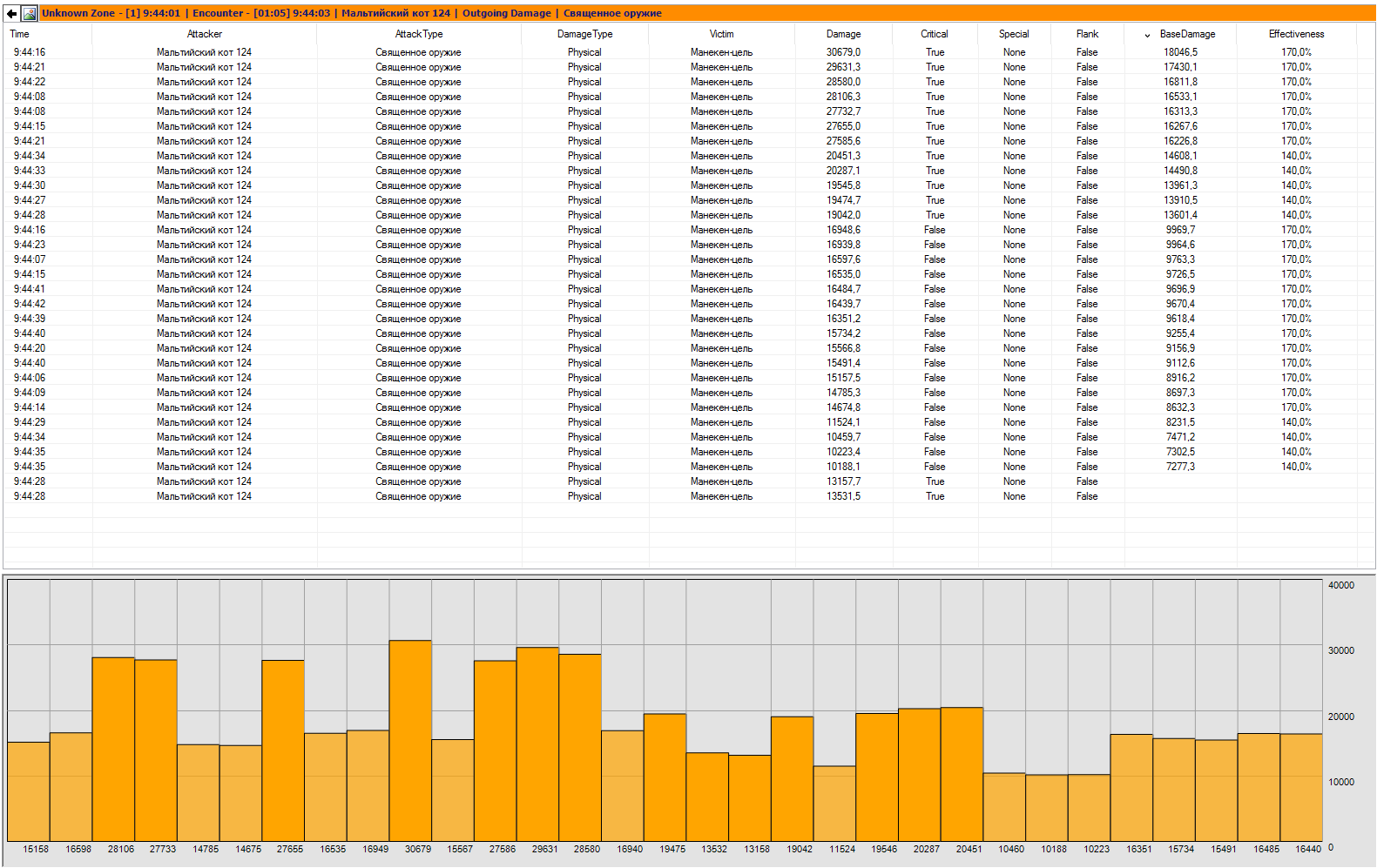1377x868 pixels.
Task: Click the chart bar labeled 28106
Action: (113, 750)
